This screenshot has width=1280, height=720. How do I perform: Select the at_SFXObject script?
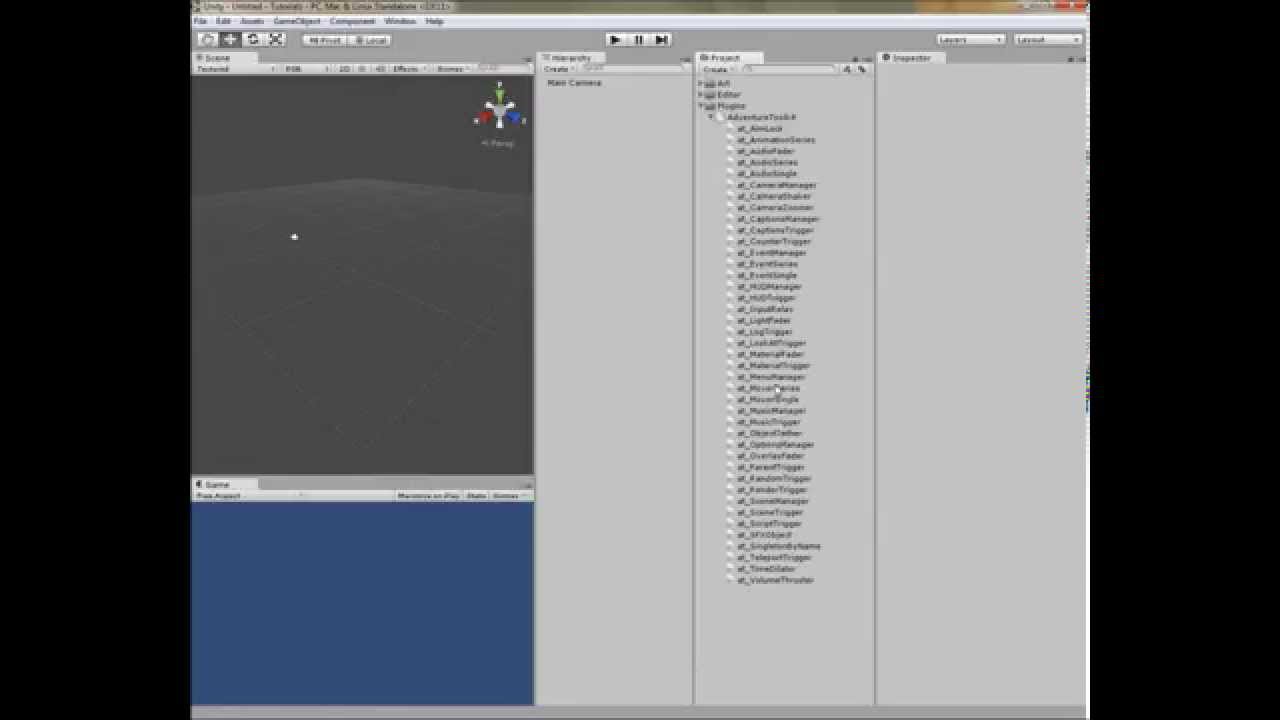click(764, 535)
